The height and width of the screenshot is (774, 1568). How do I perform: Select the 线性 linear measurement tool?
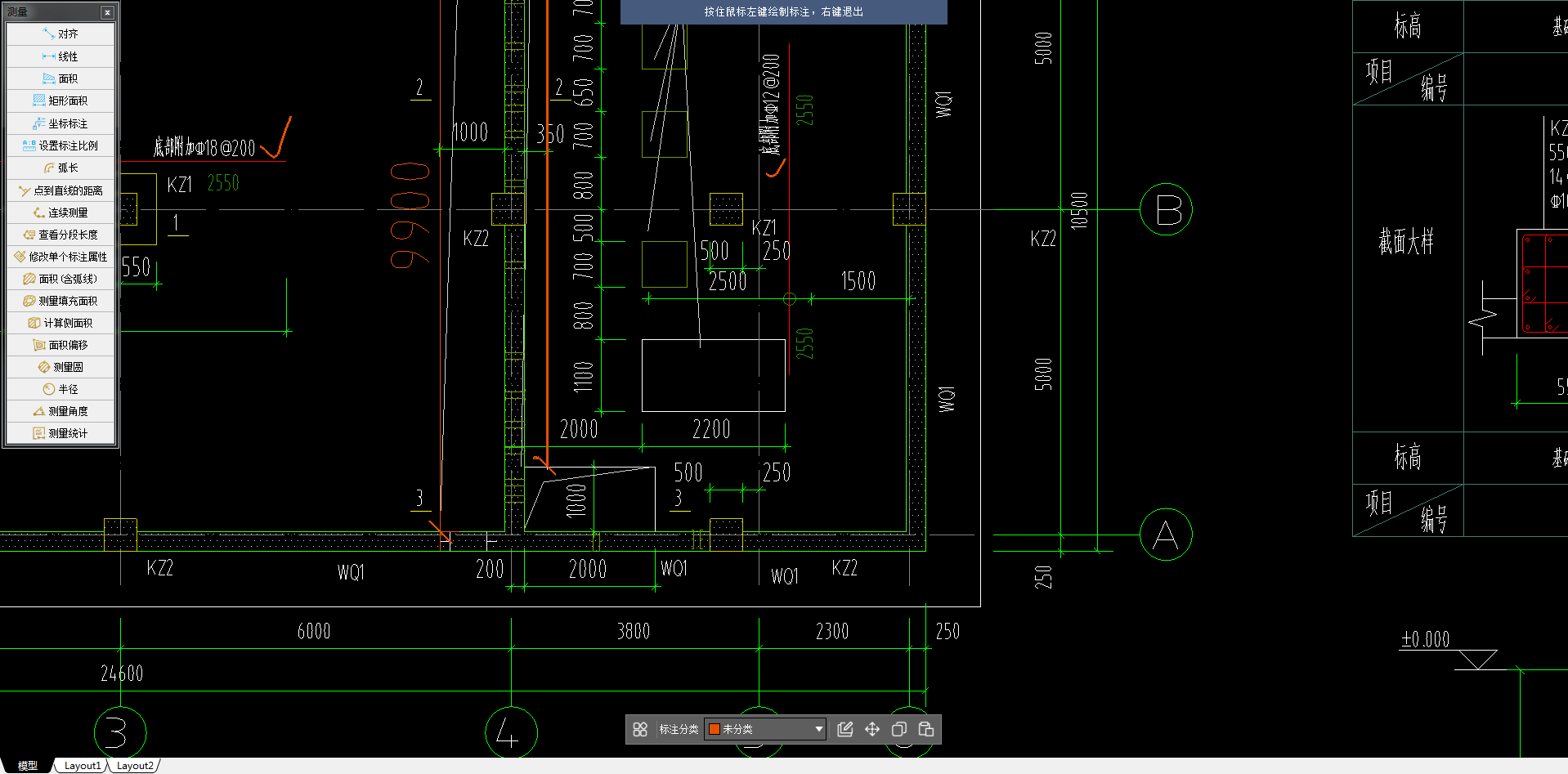(x=60, y=56)
